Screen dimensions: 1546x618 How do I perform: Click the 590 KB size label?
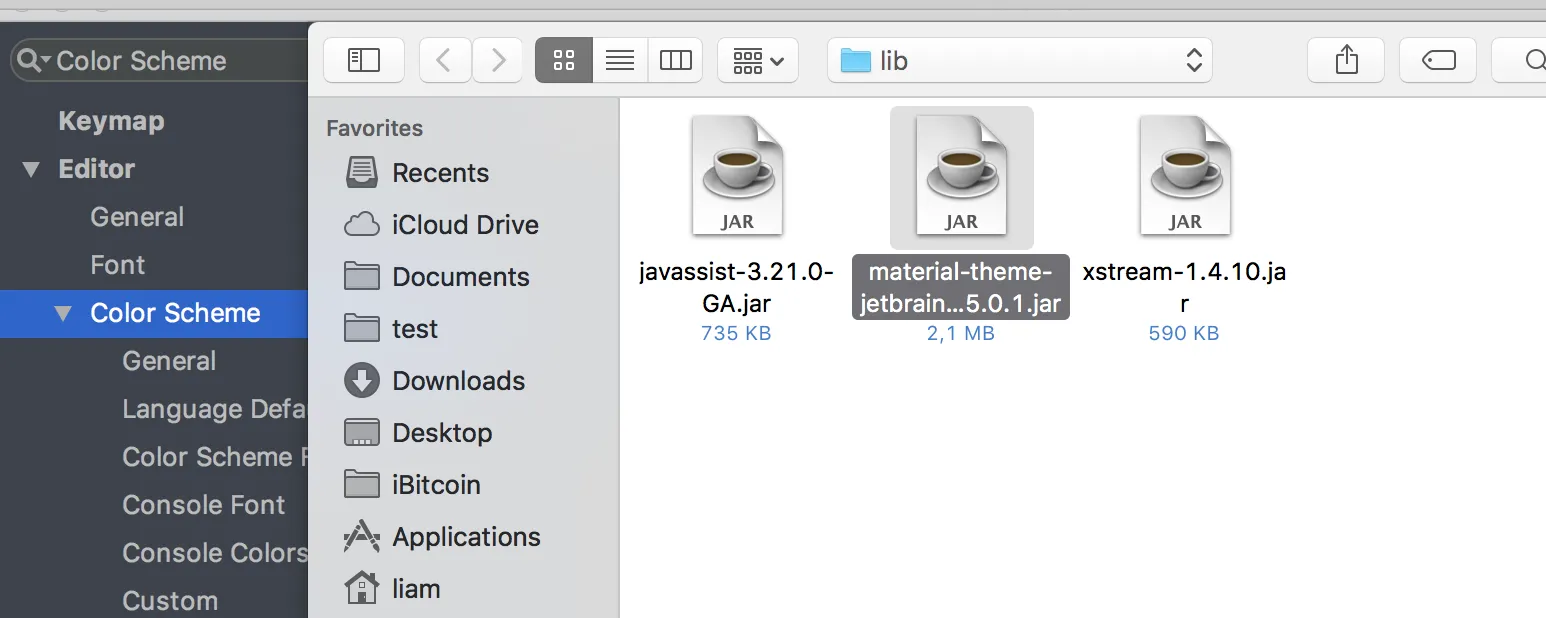coord(1184,333)
